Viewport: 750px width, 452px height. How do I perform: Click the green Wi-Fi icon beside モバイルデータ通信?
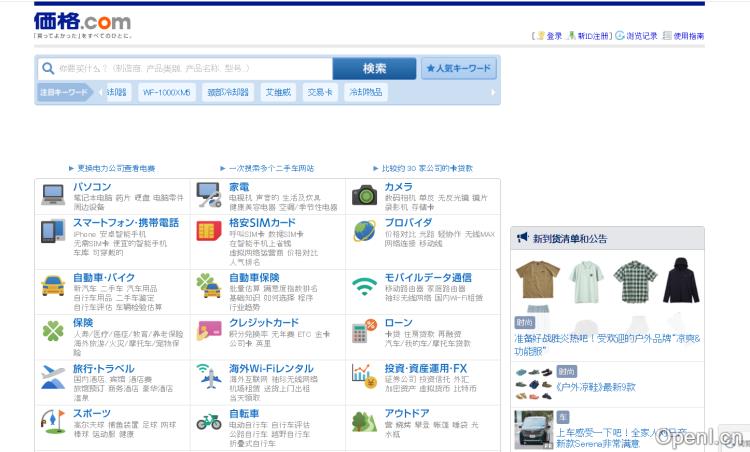click(x=364, y=286)
